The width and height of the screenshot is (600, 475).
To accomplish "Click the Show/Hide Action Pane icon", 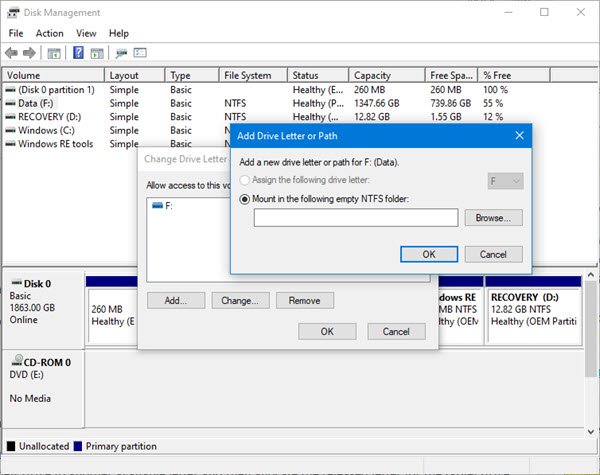I will tap(96, 53).
